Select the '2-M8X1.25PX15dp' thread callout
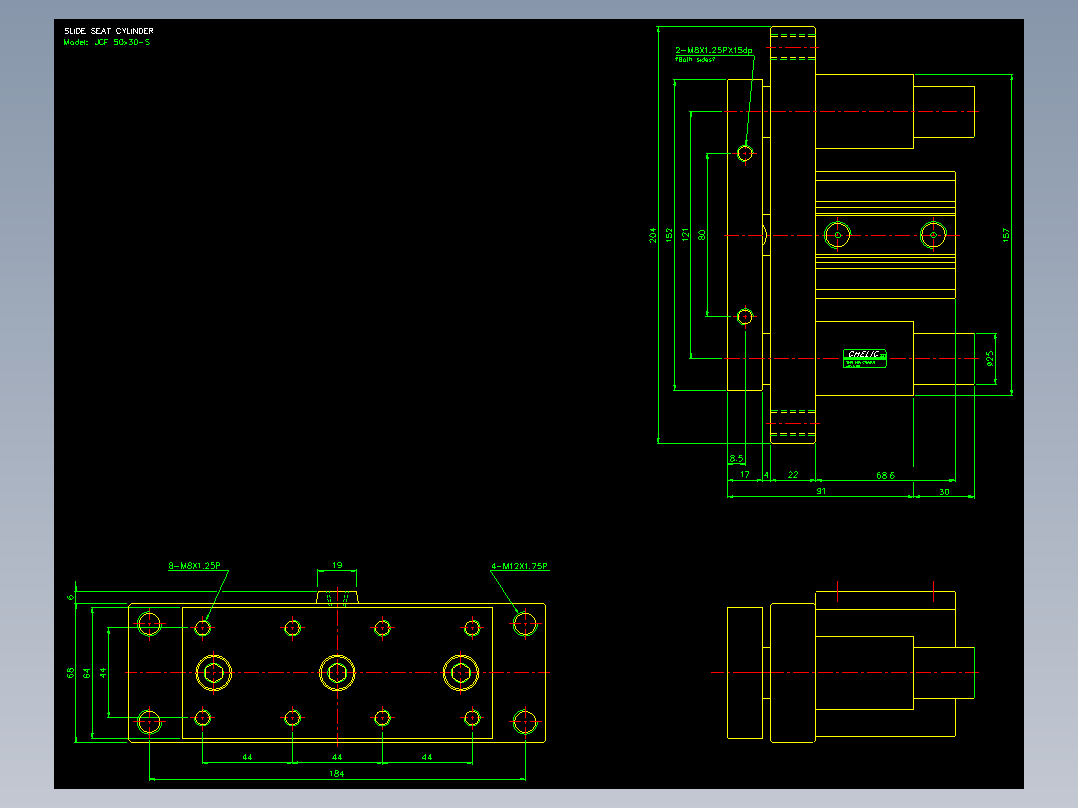 (x=714, y=50)
